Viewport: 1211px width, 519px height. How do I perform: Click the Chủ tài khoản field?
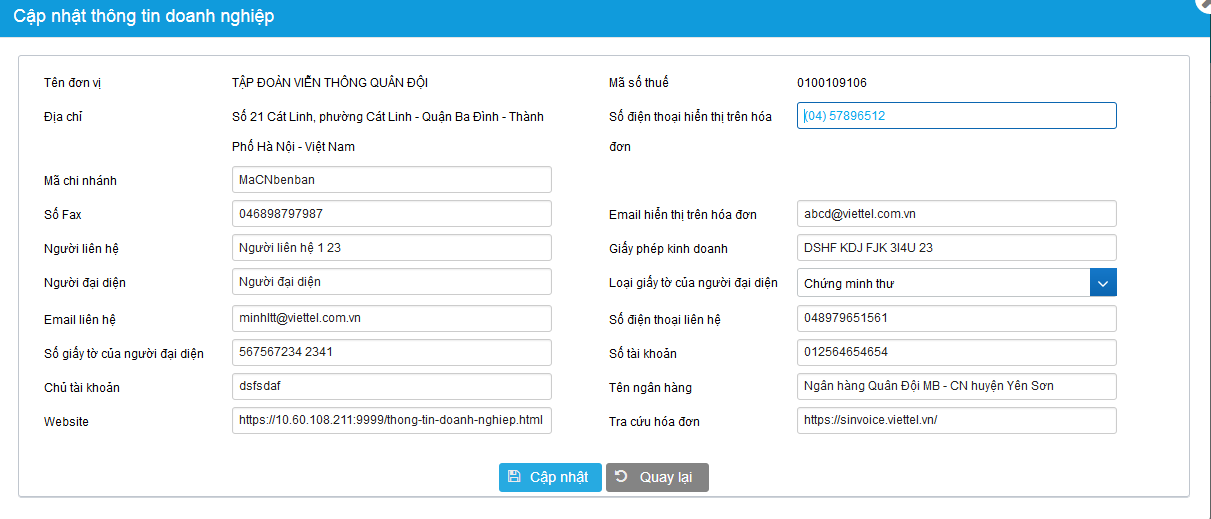click(391, 386)
